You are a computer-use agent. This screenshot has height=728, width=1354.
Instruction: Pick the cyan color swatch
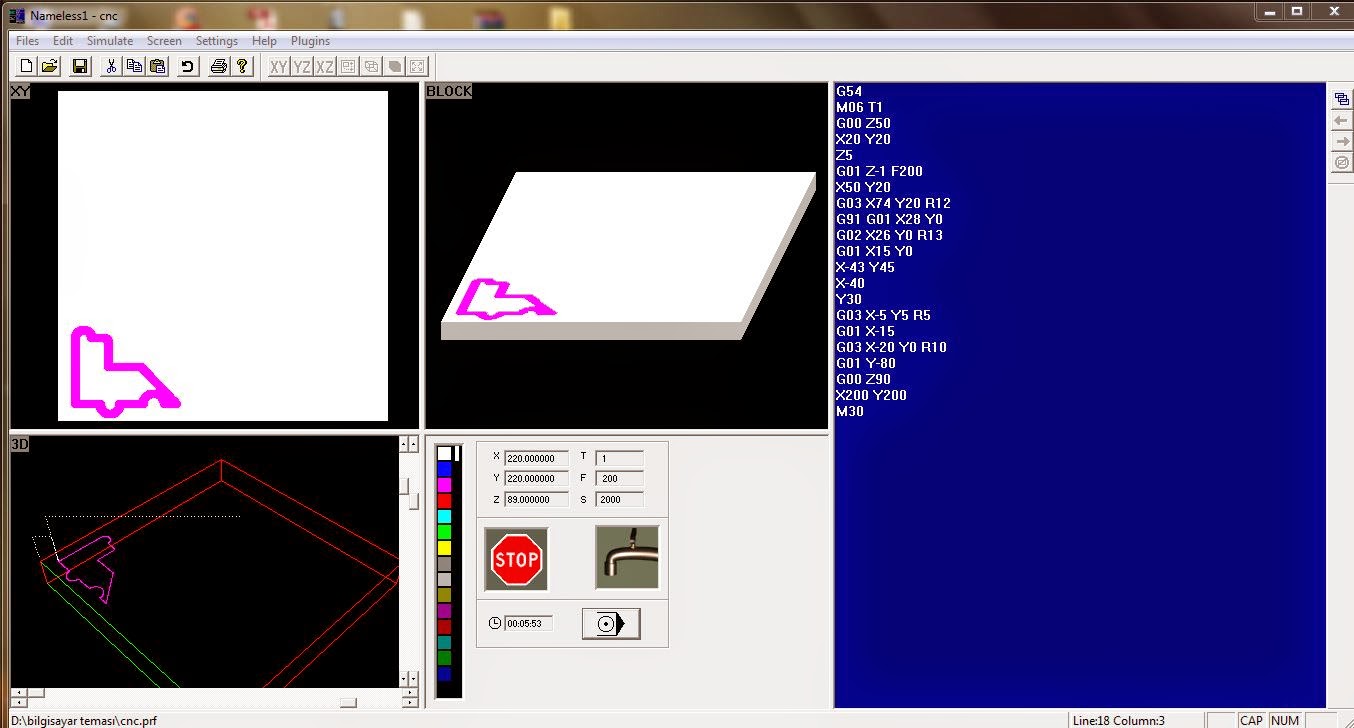pyautogui.click(x=444, y=516)
